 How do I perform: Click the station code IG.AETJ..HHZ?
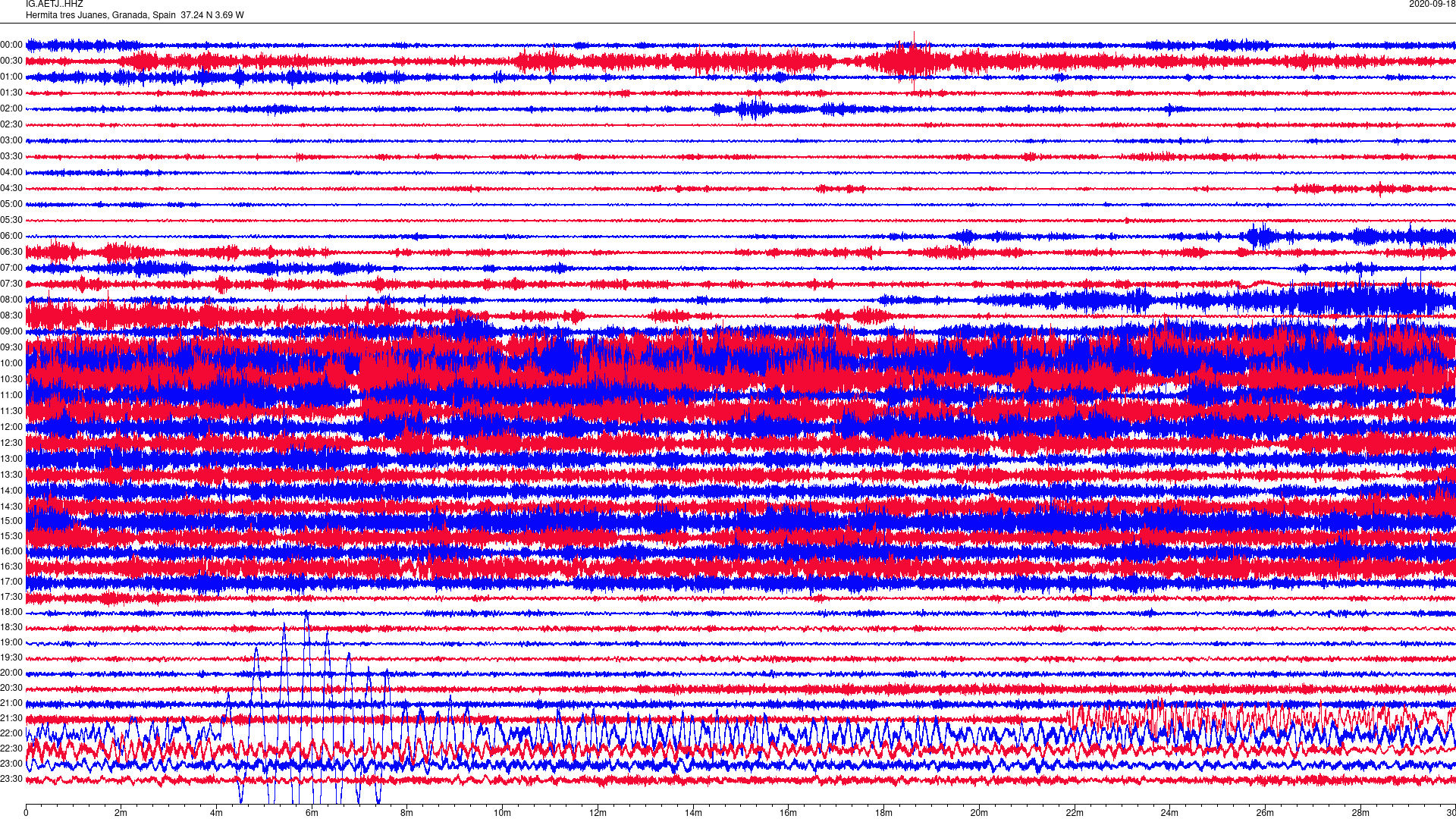pyautogui.click(x=55, y=4)
